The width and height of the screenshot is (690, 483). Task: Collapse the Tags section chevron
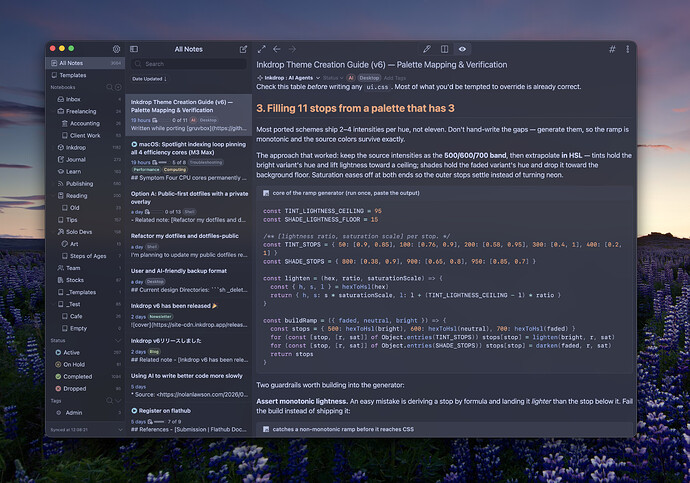(x=118, y=401)
